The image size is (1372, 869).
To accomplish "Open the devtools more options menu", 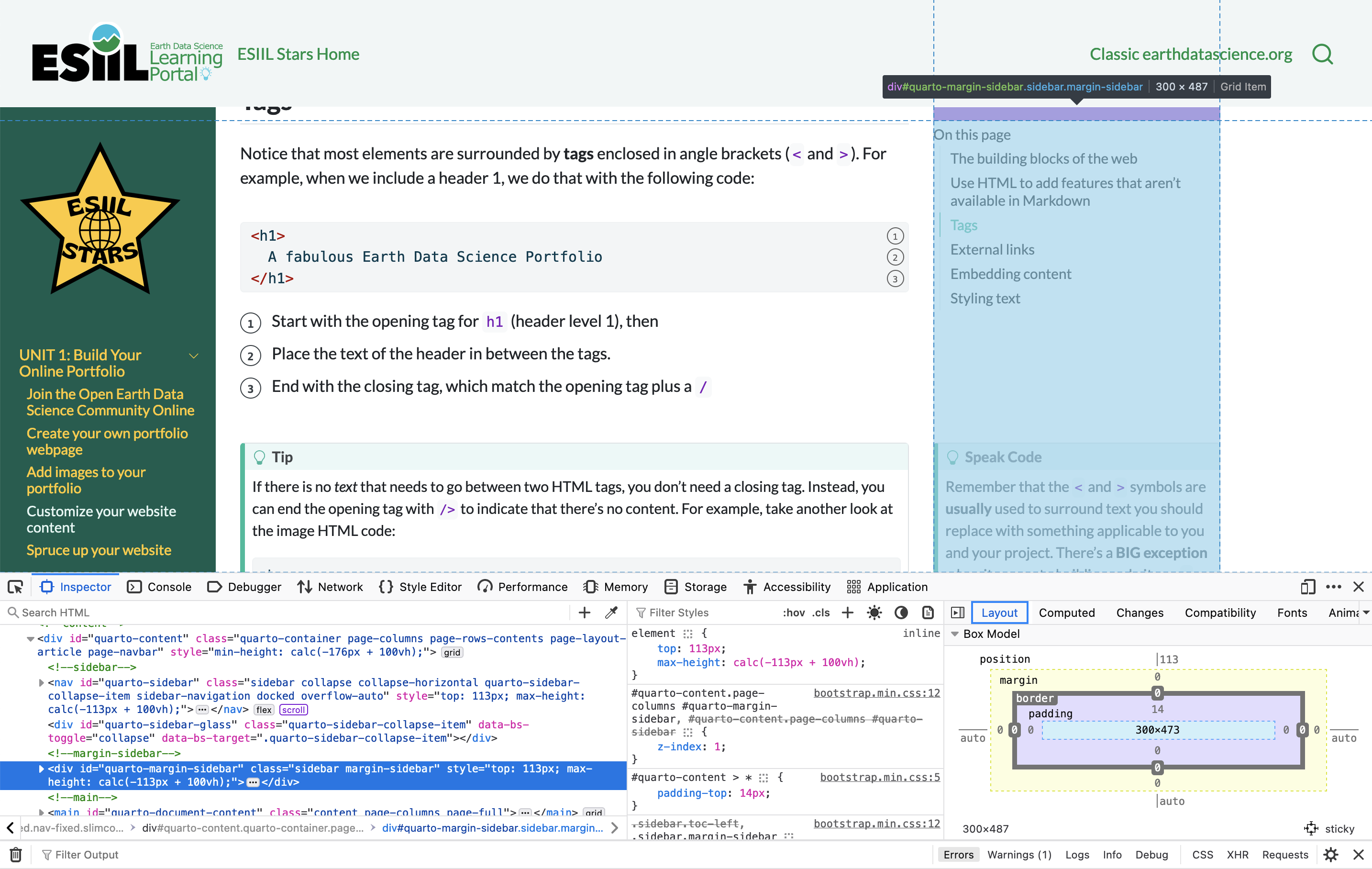I will 1333,587.
